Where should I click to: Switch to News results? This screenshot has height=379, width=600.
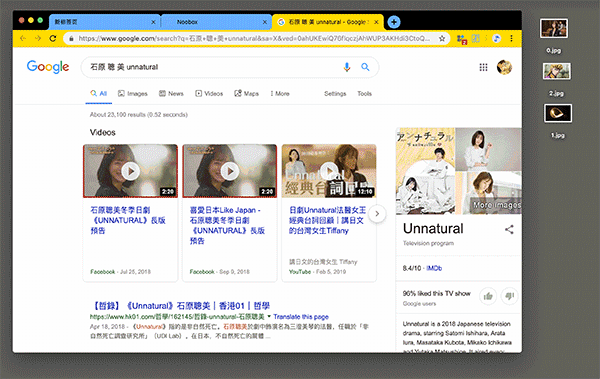pos(171,93)
